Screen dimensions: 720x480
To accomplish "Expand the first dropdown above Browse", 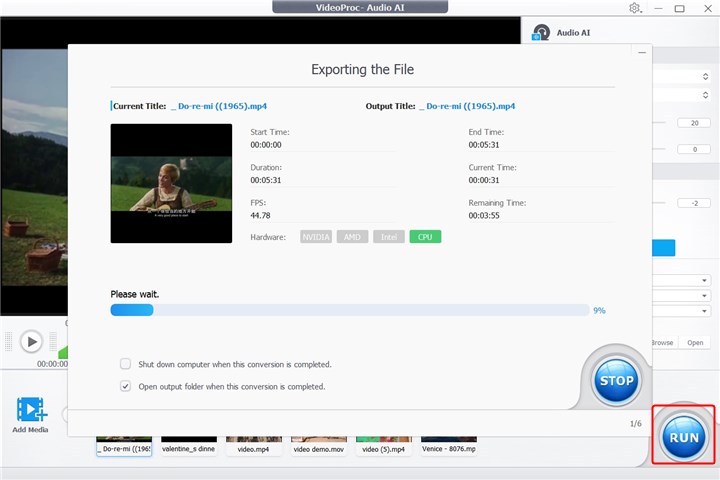I will tap(704, 280).
